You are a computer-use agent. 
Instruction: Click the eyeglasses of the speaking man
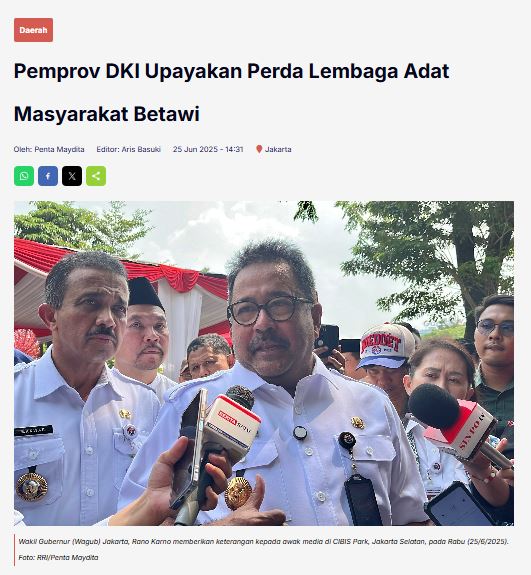click(x=271, y=310)
